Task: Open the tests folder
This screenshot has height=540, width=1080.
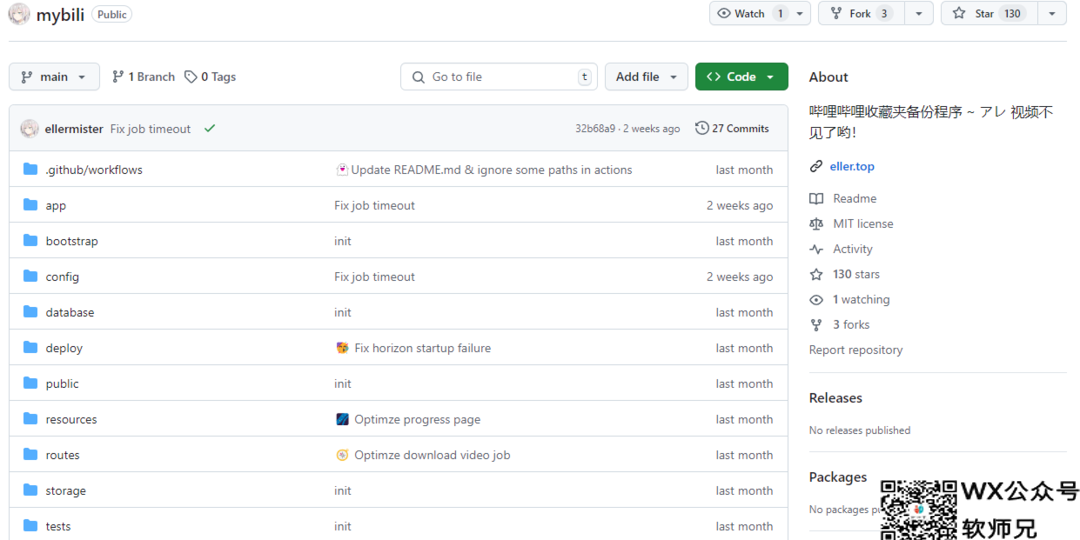Action: 58,526
